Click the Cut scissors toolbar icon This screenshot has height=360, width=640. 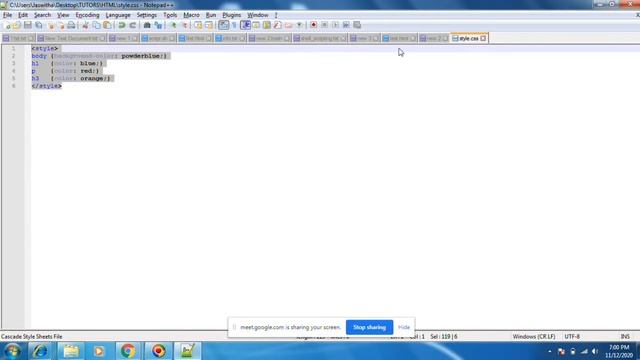coord(85,25)
